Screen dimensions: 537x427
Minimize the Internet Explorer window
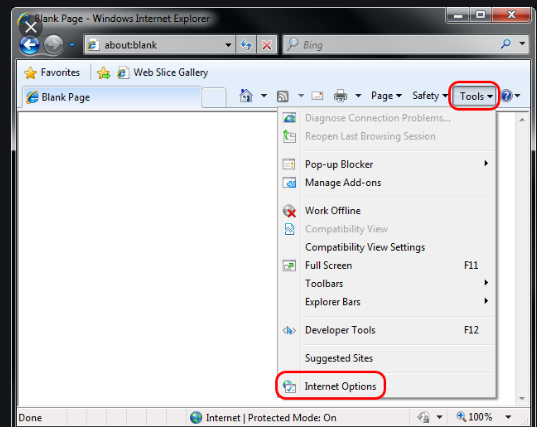(x=458, y=15)
